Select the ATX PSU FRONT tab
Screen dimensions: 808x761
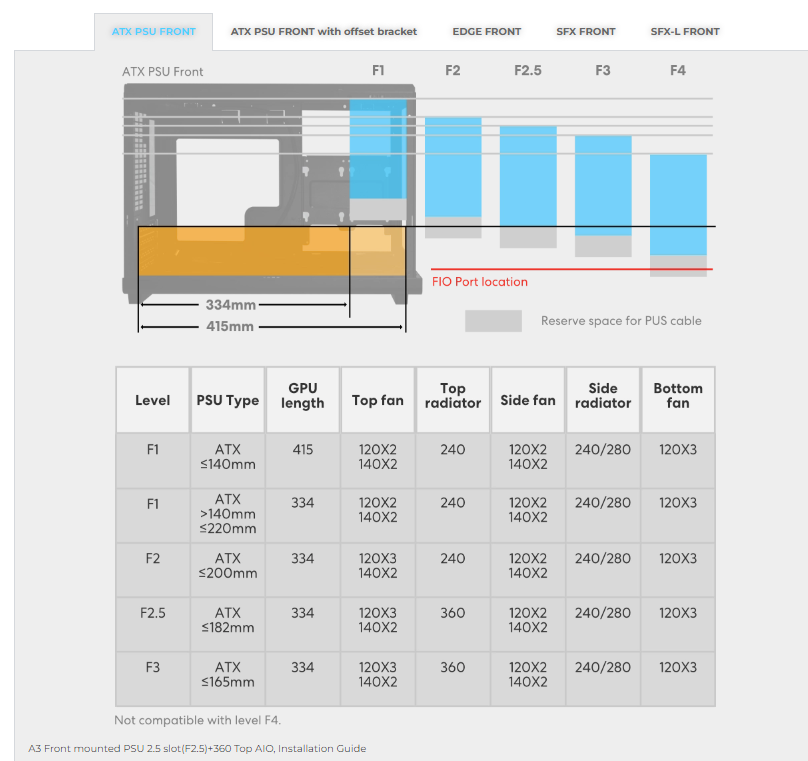tap(154, 31)
